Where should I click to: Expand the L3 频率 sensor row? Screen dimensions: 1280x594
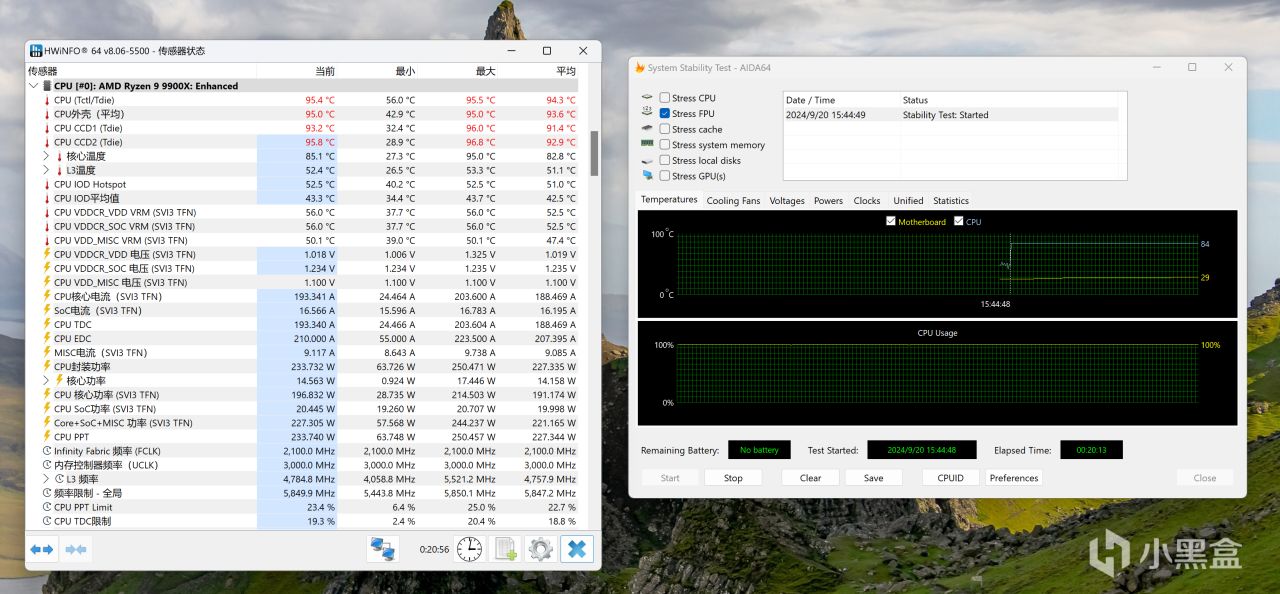[46, 479]
